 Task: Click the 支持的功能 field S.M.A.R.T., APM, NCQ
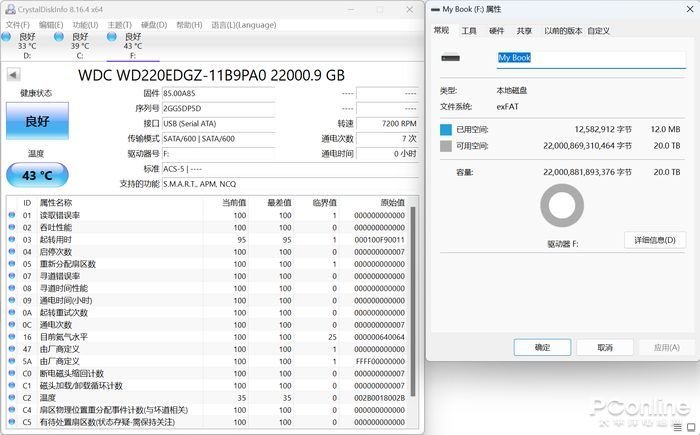pyautogui.click(x=290, y=184)
